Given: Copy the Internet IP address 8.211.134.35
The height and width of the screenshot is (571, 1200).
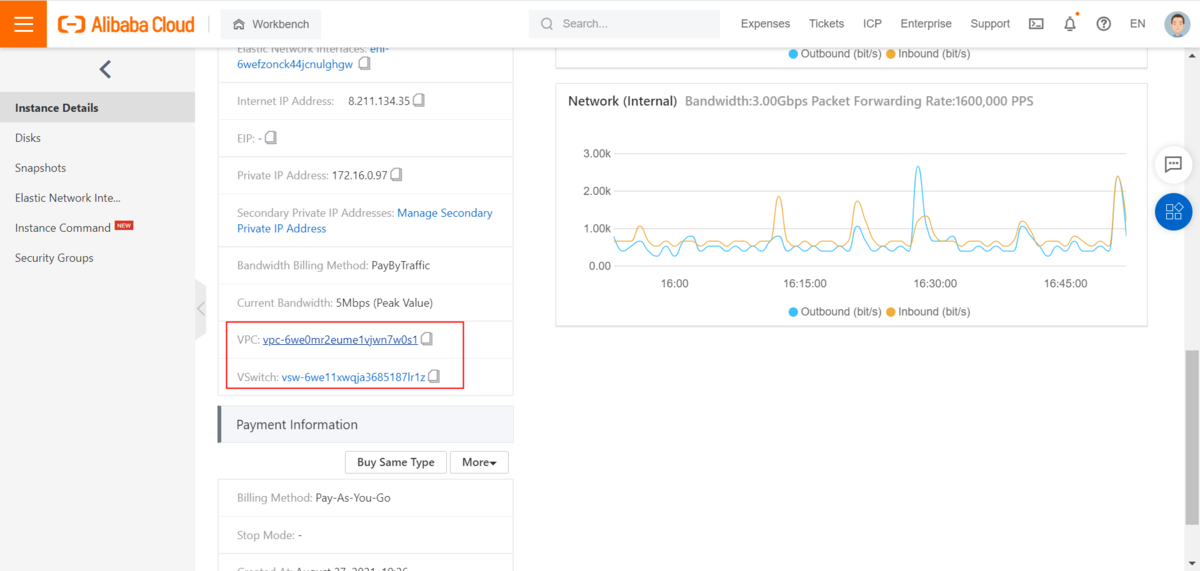Looking at the screenshot, I should (419, 100).
